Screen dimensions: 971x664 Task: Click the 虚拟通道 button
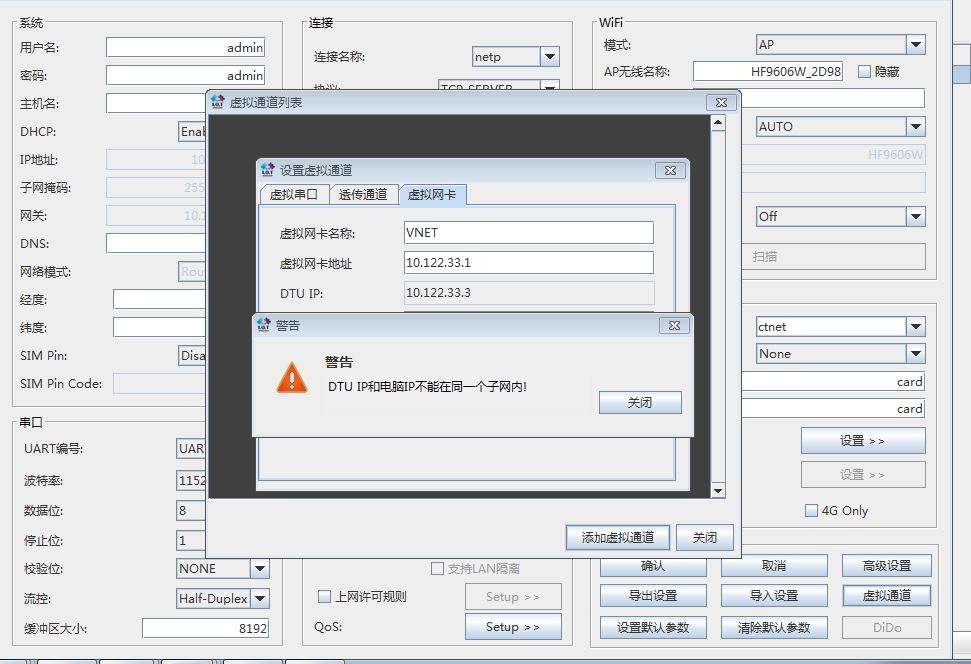click(887, 596)
